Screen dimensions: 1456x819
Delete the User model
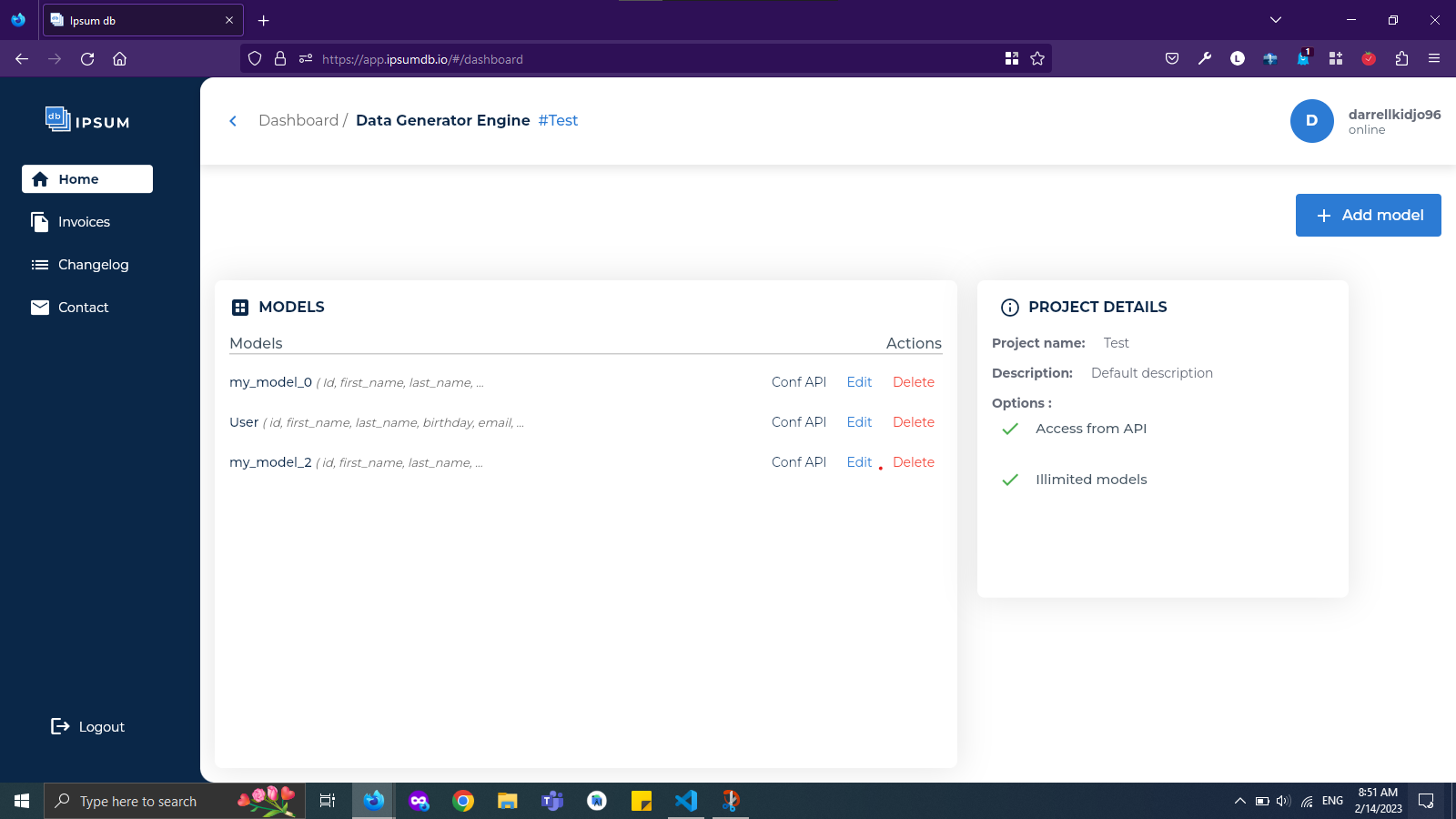click(914, 422)
